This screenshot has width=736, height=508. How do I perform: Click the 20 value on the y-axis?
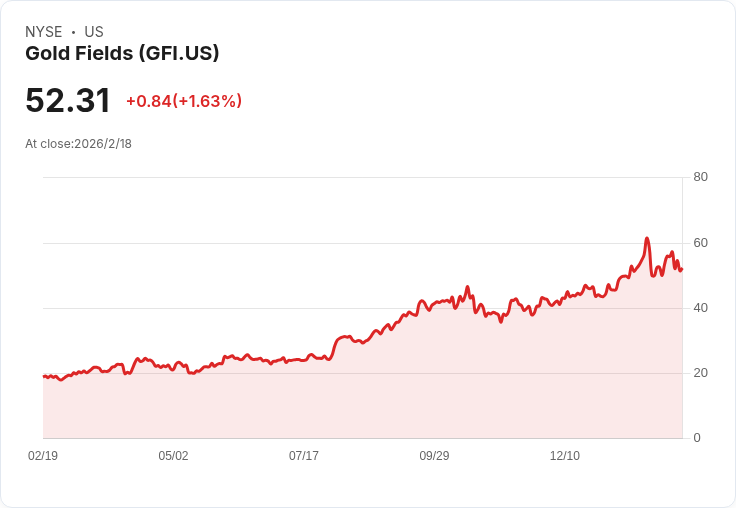(x=700, y=373)
